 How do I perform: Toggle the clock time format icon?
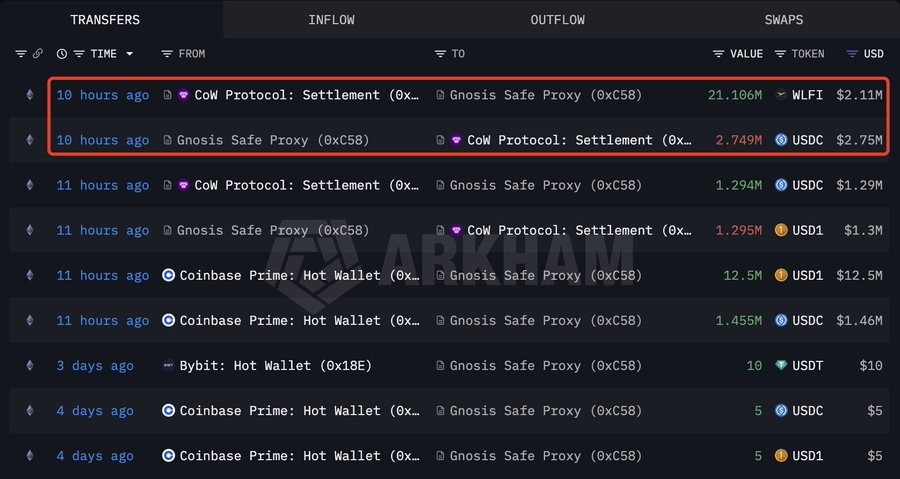click(62, 54)
